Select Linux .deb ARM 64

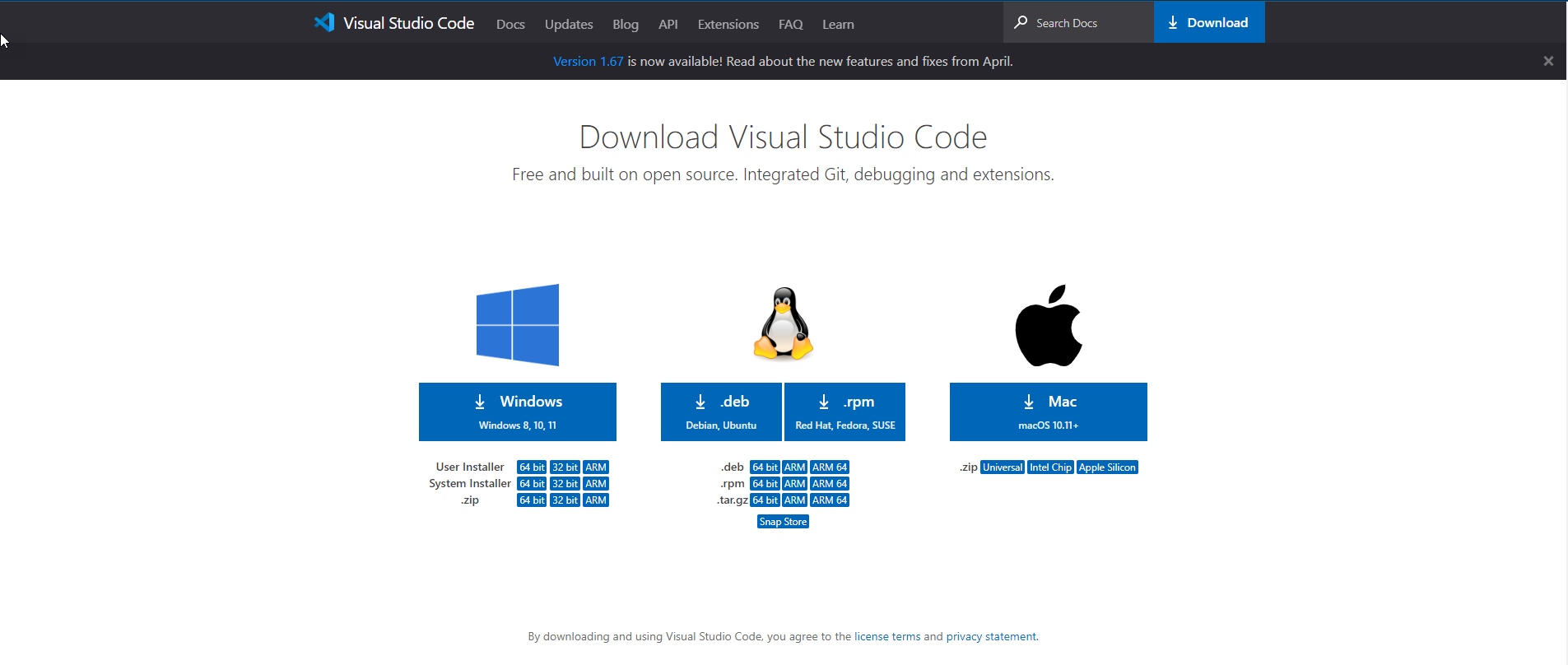pos(830,467)
